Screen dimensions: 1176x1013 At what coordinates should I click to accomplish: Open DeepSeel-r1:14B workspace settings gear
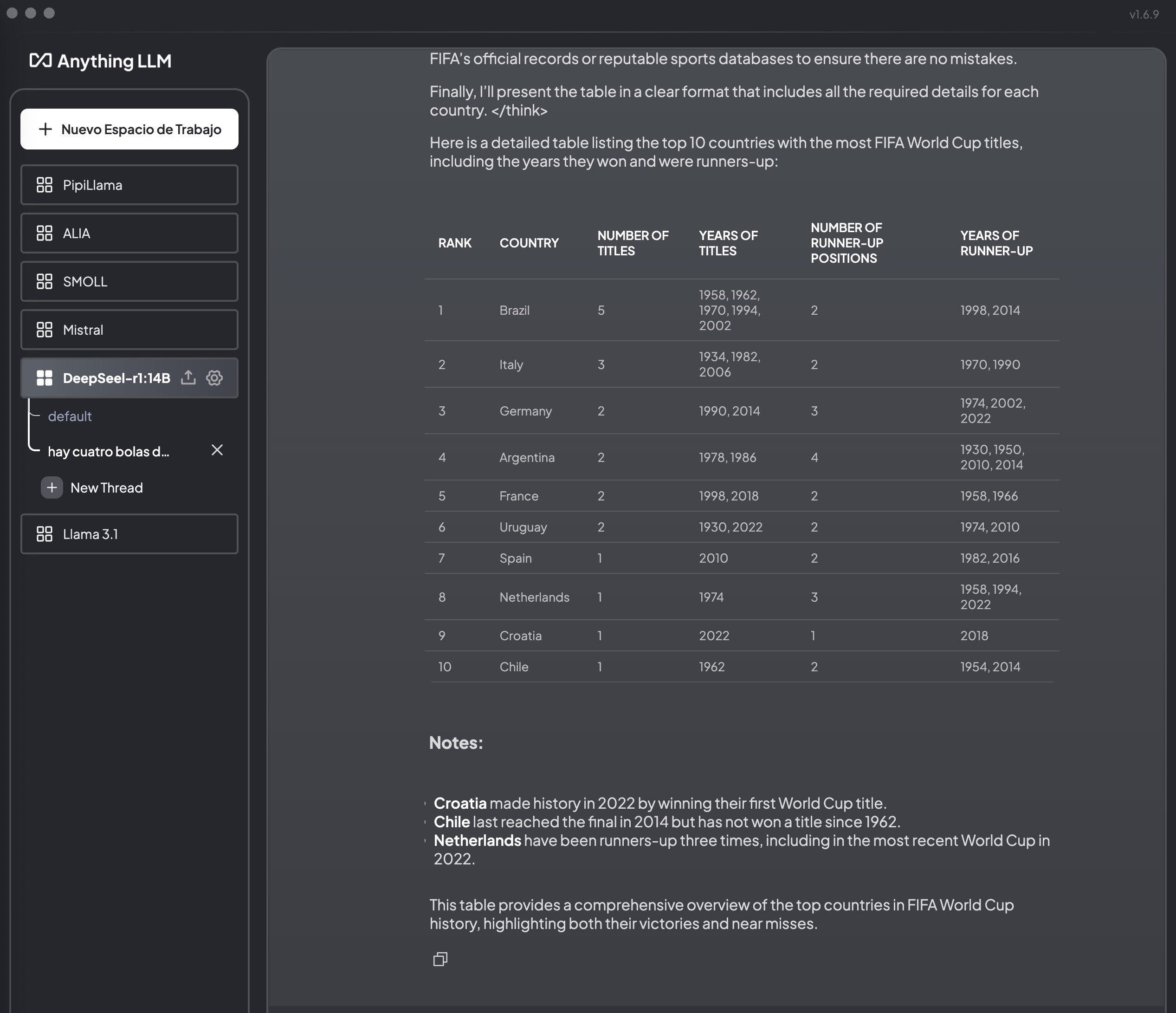pyautogui.click(x=214, y=377)
